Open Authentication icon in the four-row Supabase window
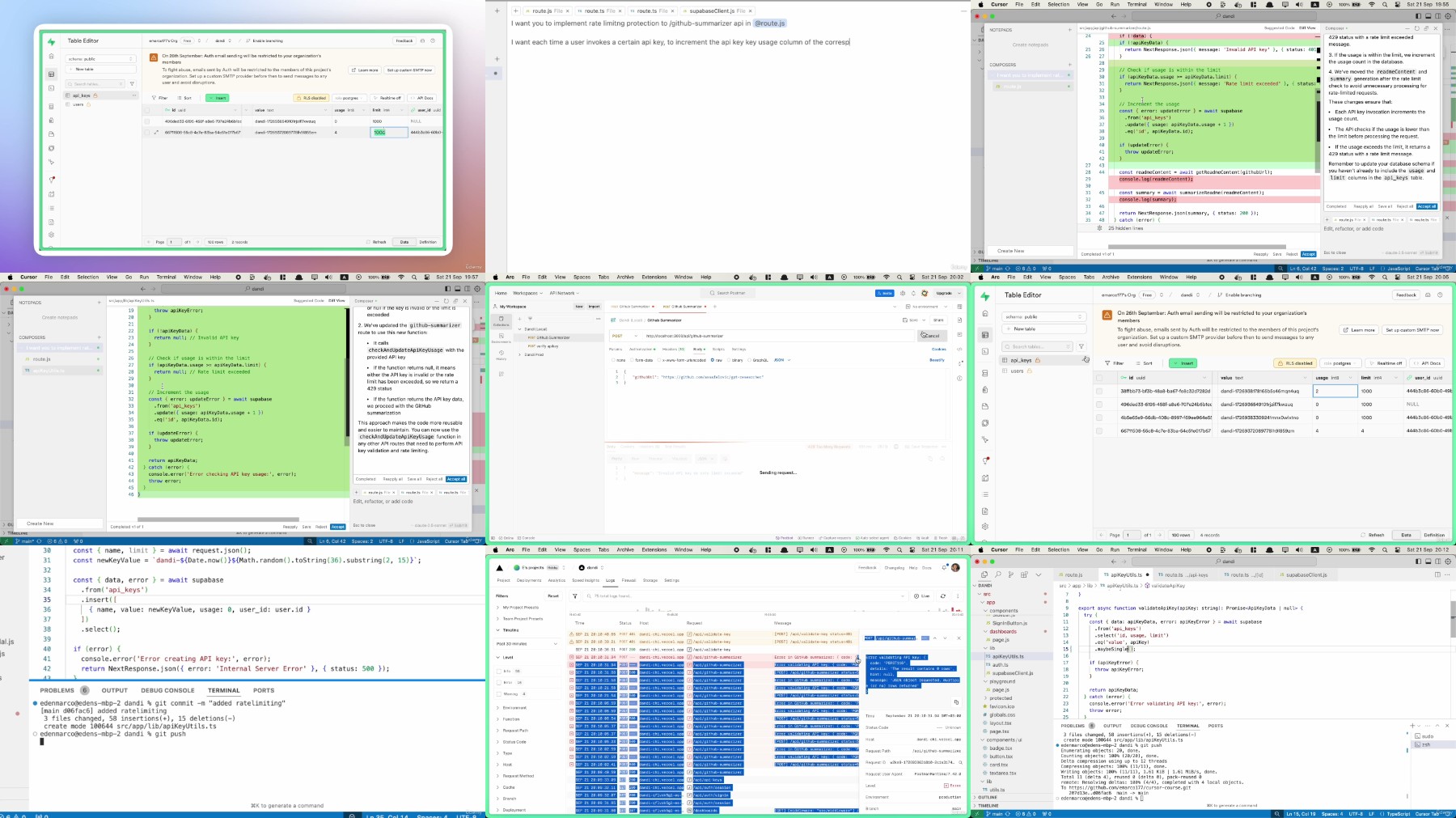Viewport: 1456px width, 818px height. click(985, 390)
